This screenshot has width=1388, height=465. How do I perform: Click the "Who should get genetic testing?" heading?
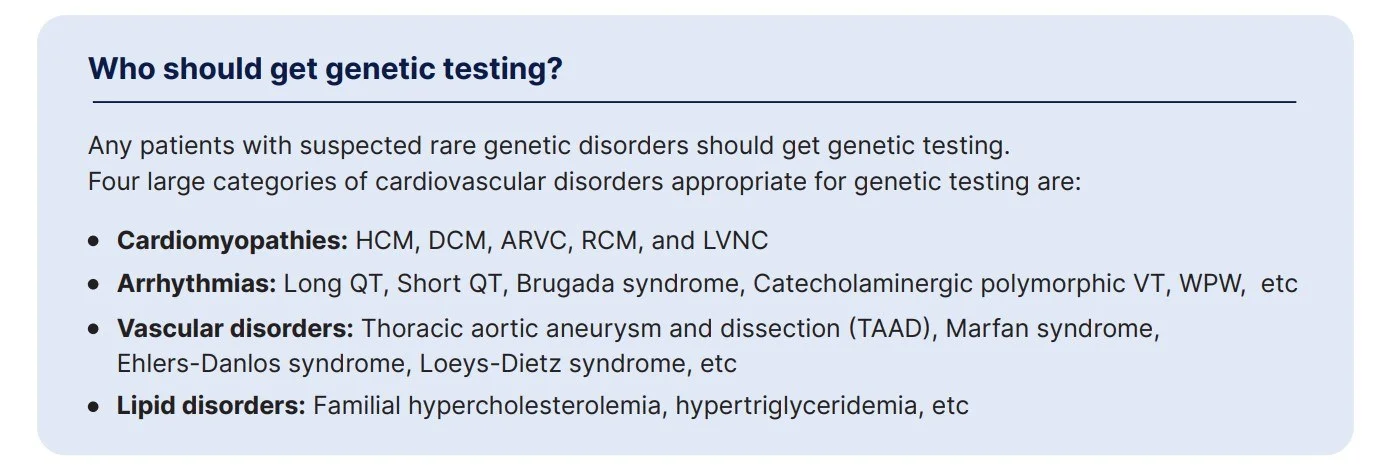point(325,69)
